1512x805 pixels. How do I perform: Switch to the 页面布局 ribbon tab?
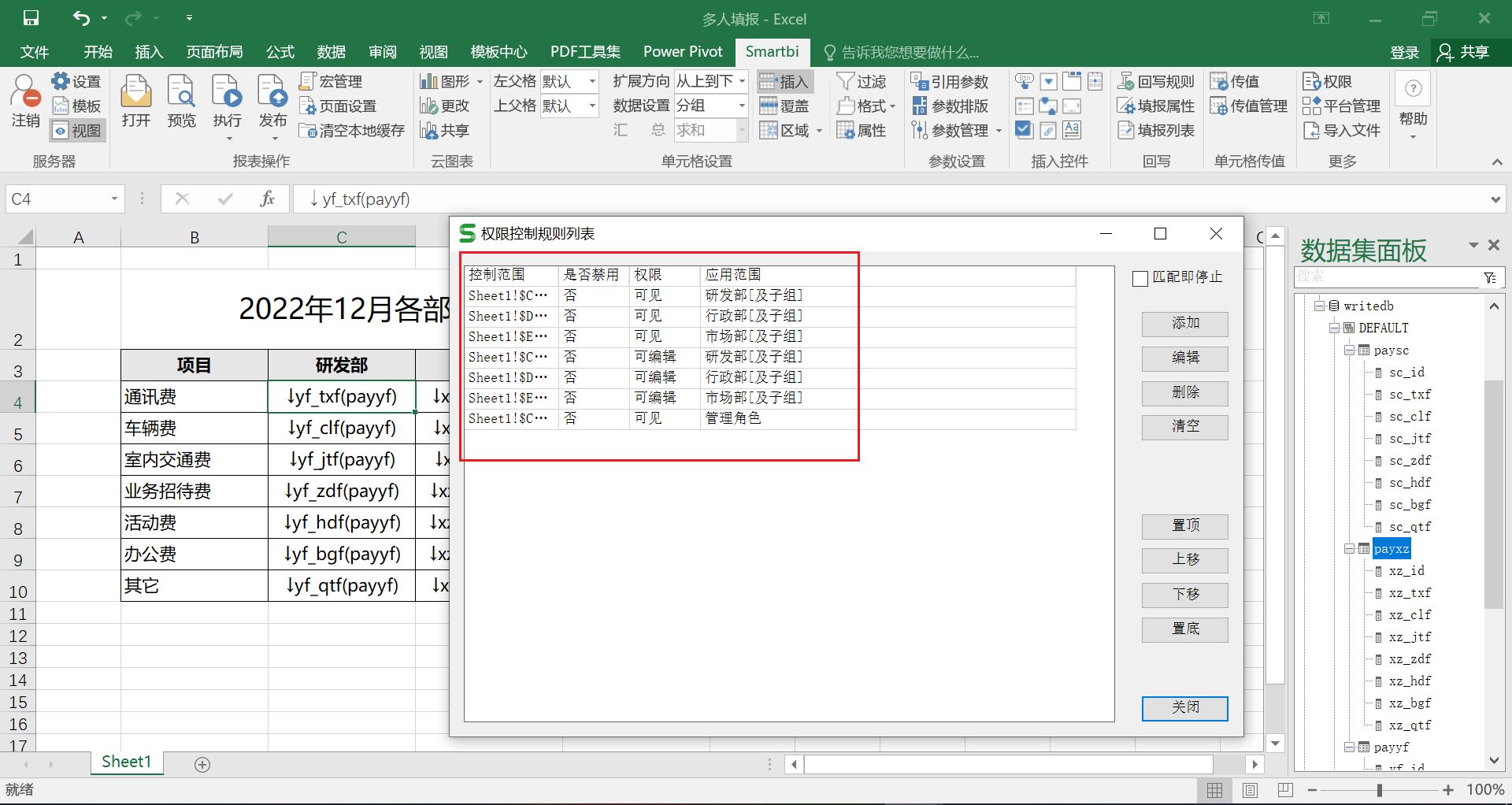point(214,52)
